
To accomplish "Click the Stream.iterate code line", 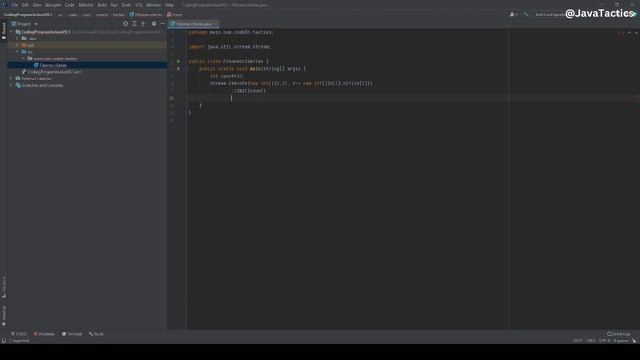I will [291, 83].
